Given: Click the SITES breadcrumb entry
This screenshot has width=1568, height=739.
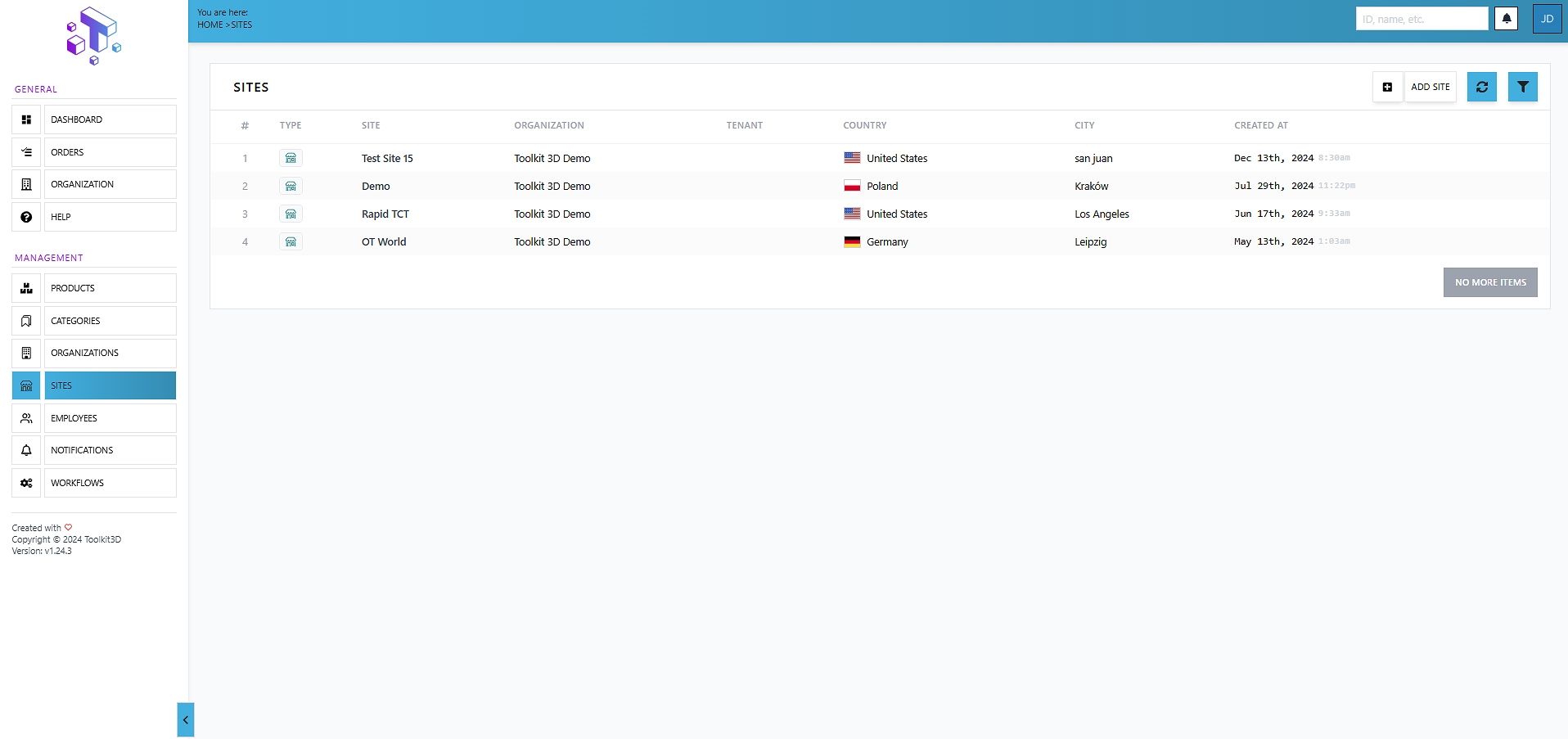Looking at the screenshot, I should click(x=241, y=25).
